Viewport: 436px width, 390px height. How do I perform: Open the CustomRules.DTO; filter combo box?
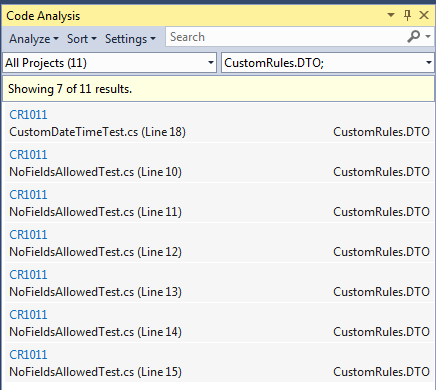pyautogui.click(x=328, y=63)
